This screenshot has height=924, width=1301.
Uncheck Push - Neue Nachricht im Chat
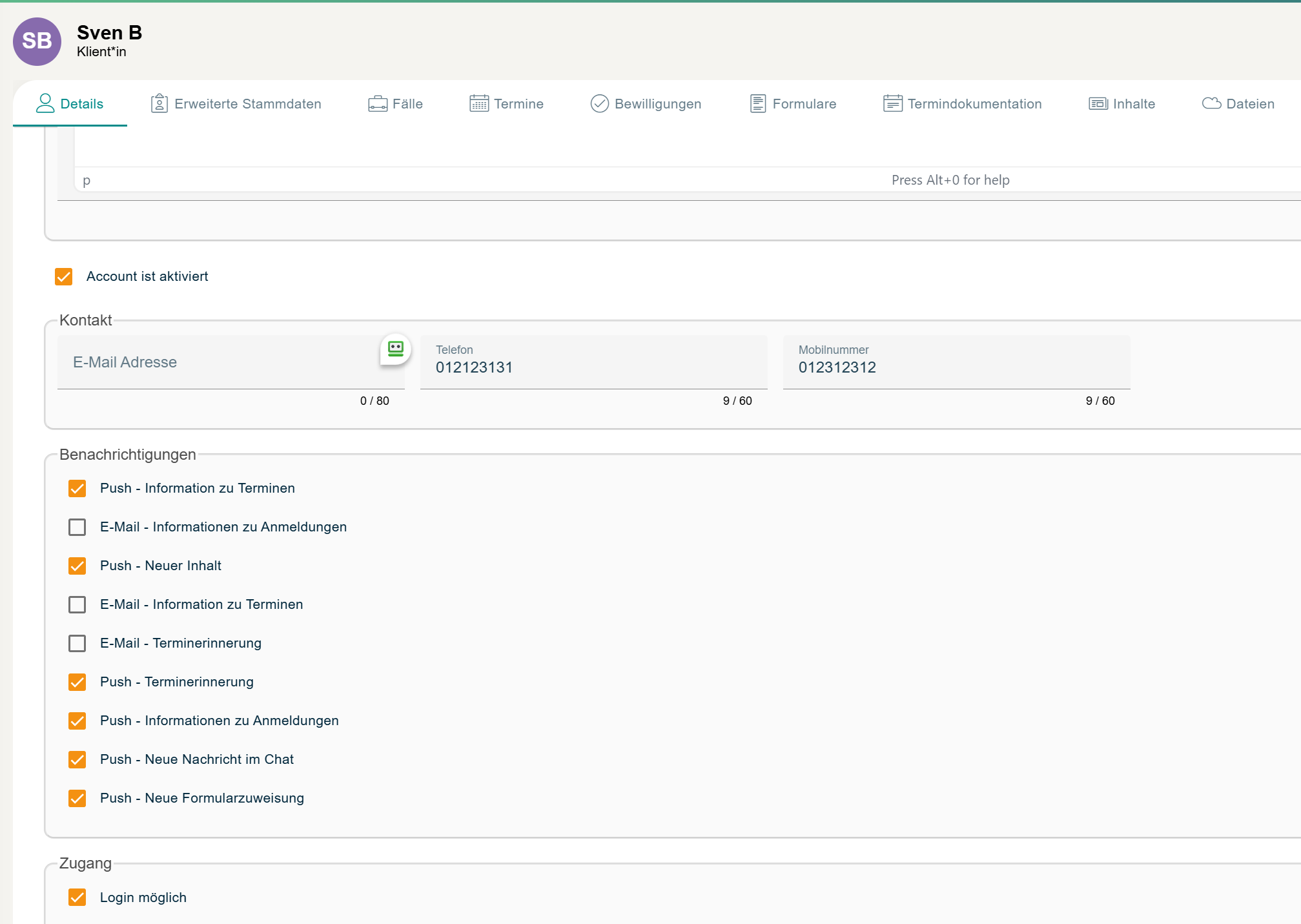77,759
